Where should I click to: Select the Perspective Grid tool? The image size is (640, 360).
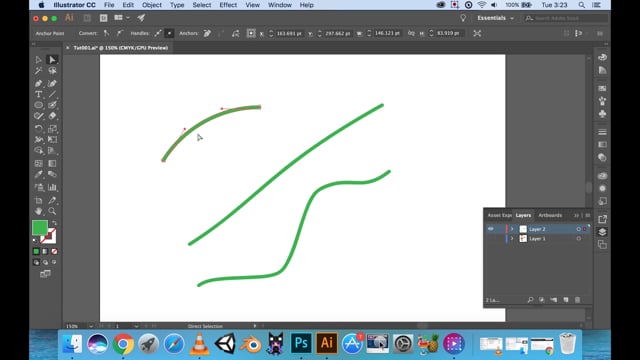tap(52, 151)
